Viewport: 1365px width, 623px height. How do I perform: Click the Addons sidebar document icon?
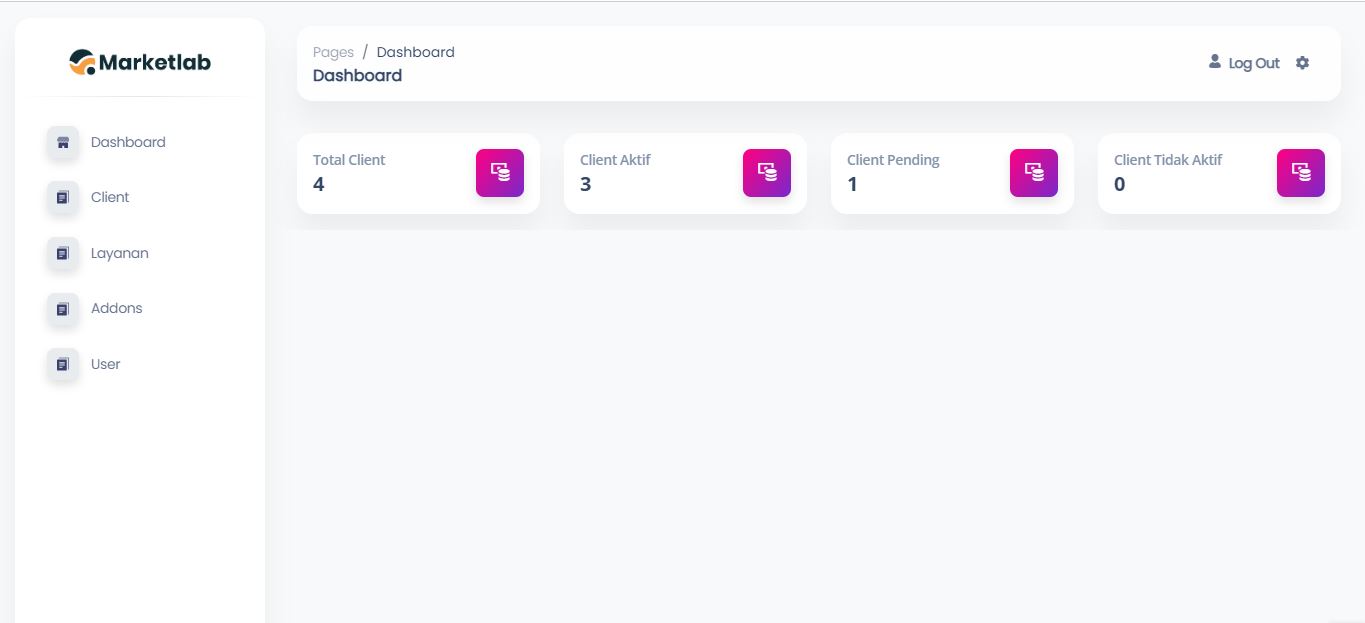tap(63, 309)
